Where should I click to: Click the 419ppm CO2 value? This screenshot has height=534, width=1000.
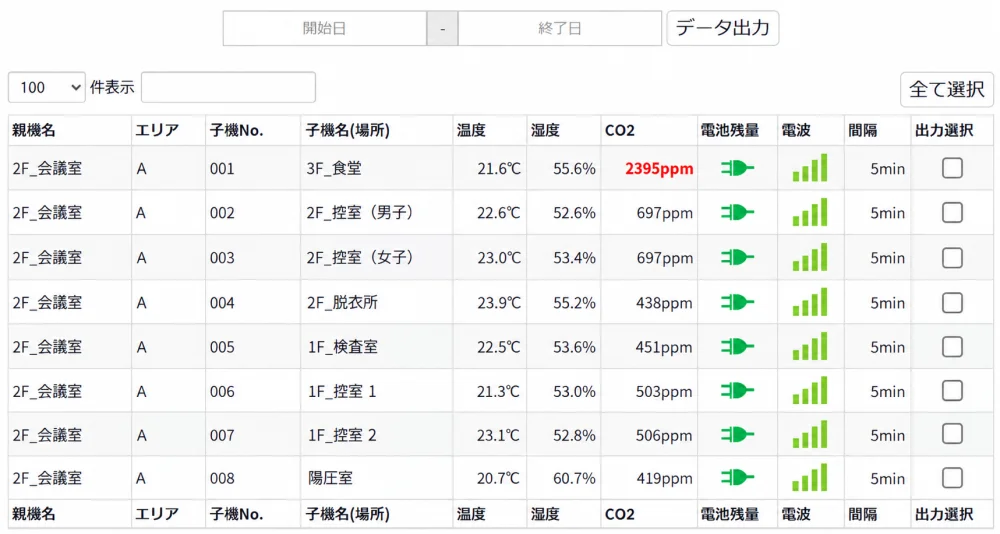(664, 478)
